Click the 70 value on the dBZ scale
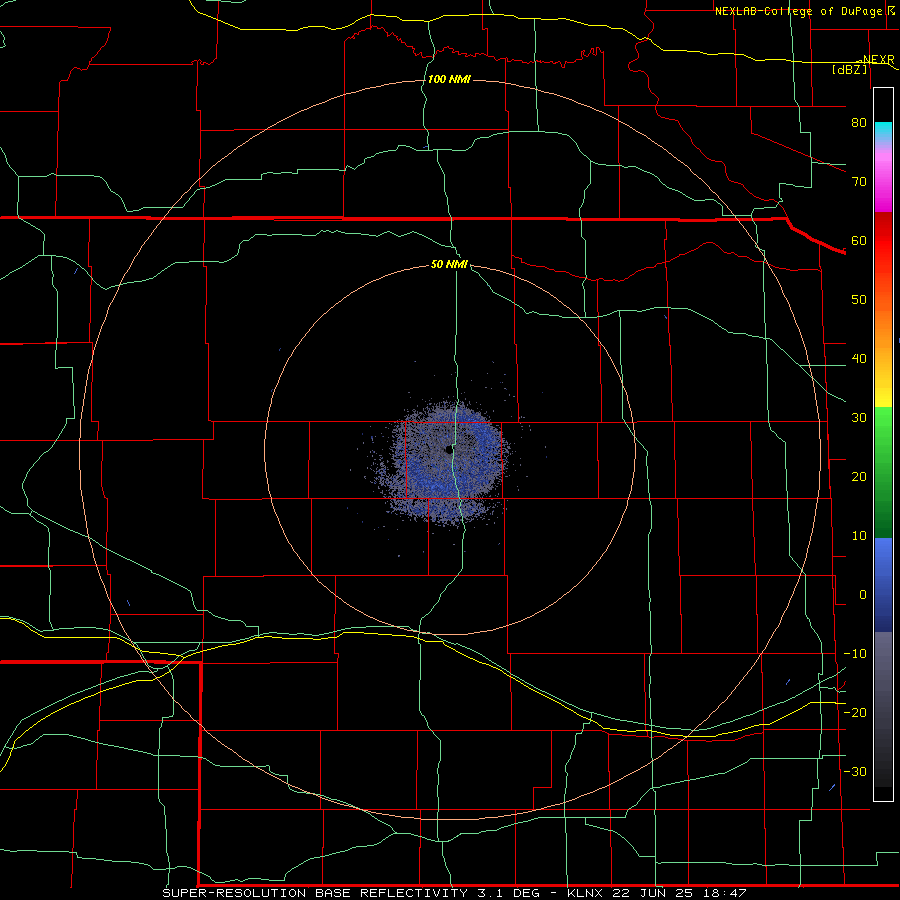Viewport: 900px width, 900px height. point(859,182)
